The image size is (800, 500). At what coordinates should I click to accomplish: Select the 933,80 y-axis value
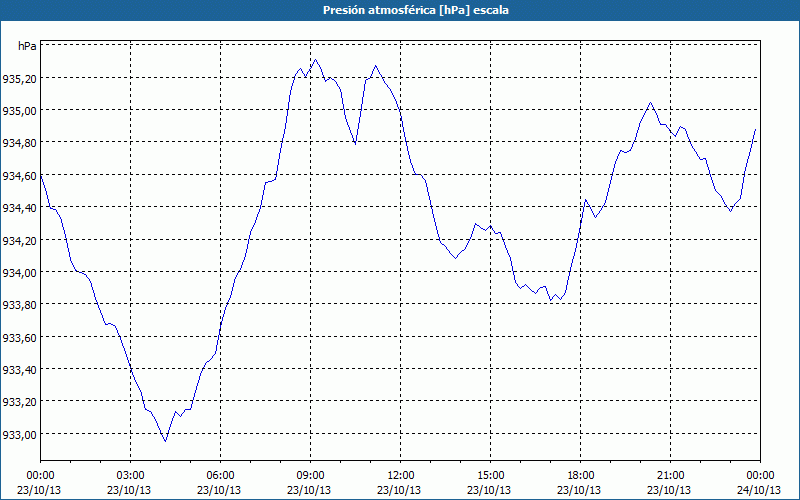19,305
